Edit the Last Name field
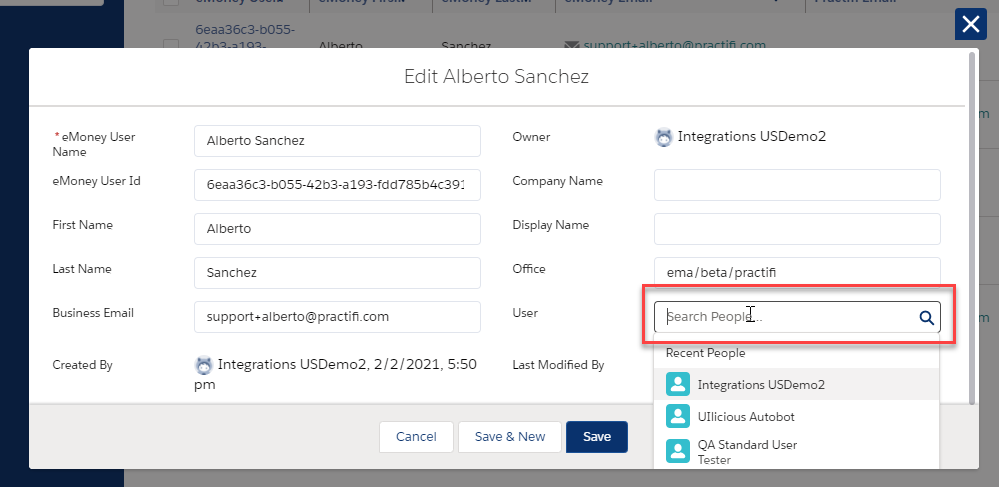Screen dimensions: 999x487 pos(337,273)
